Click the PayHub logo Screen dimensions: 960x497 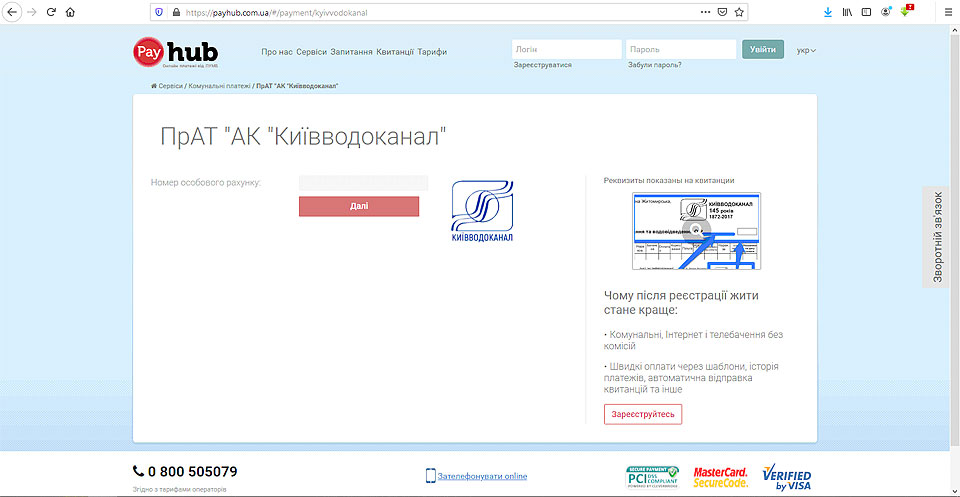pyautogui.click(x=176, y=53)
